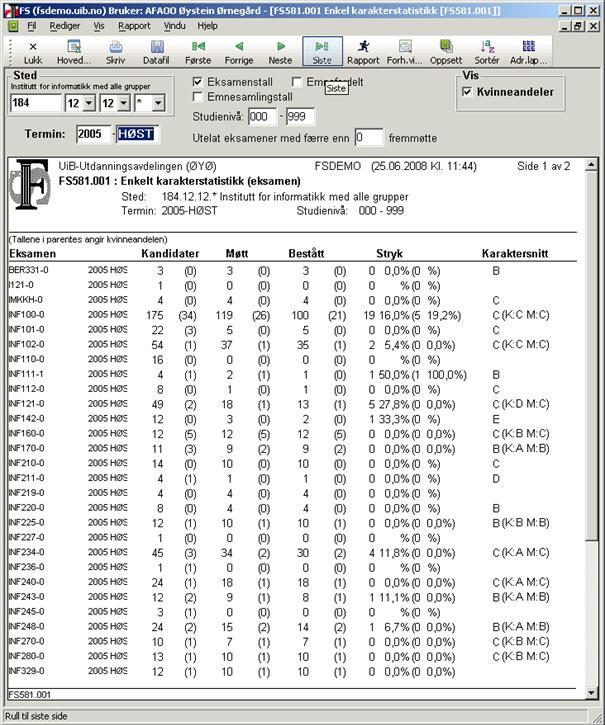Click the 'Side 1 av 2' page indicator
The width and height of the screenshot is (605, 725).
point(543,166)
